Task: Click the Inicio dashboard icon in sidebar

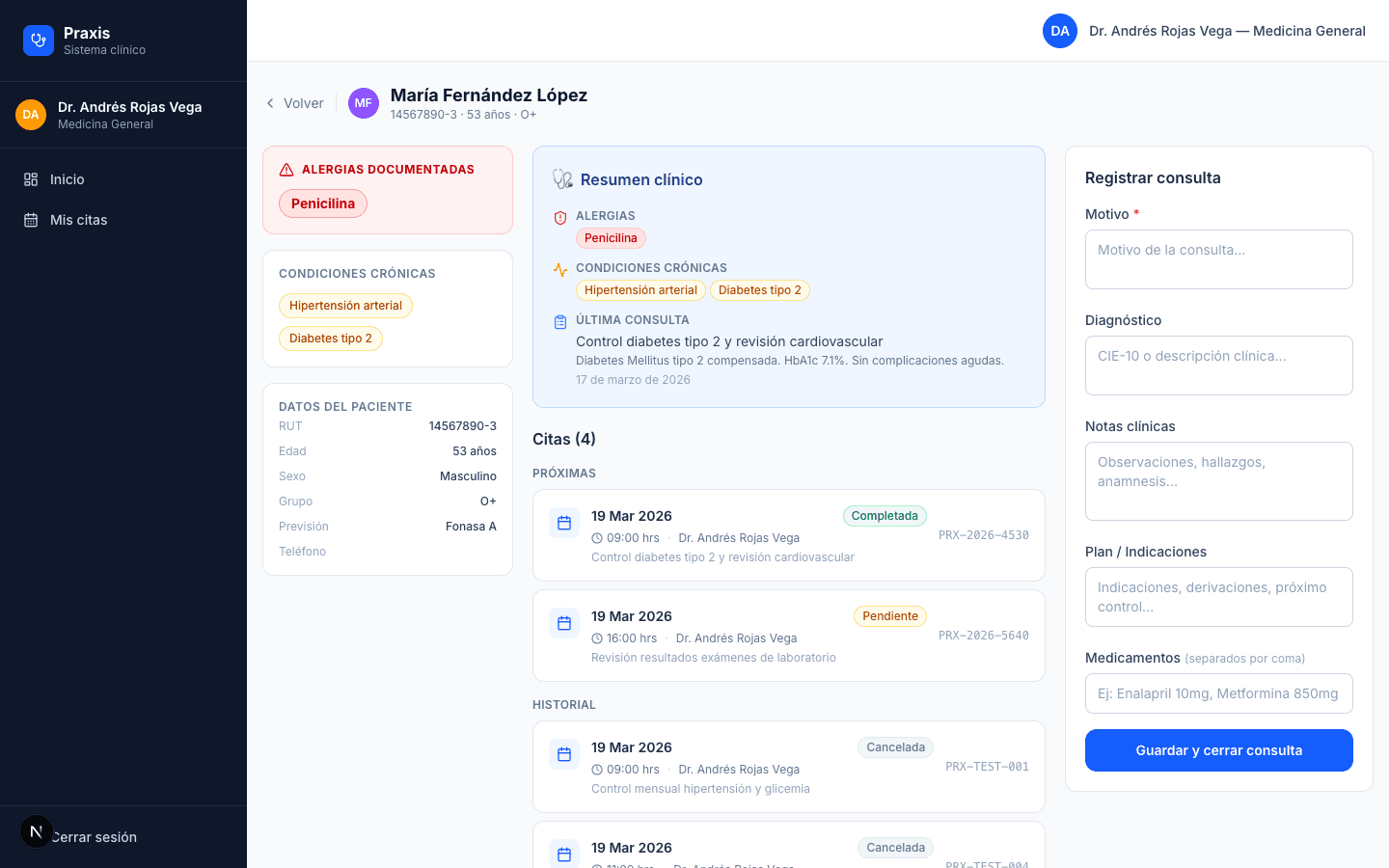Action: tap(31, 179)
